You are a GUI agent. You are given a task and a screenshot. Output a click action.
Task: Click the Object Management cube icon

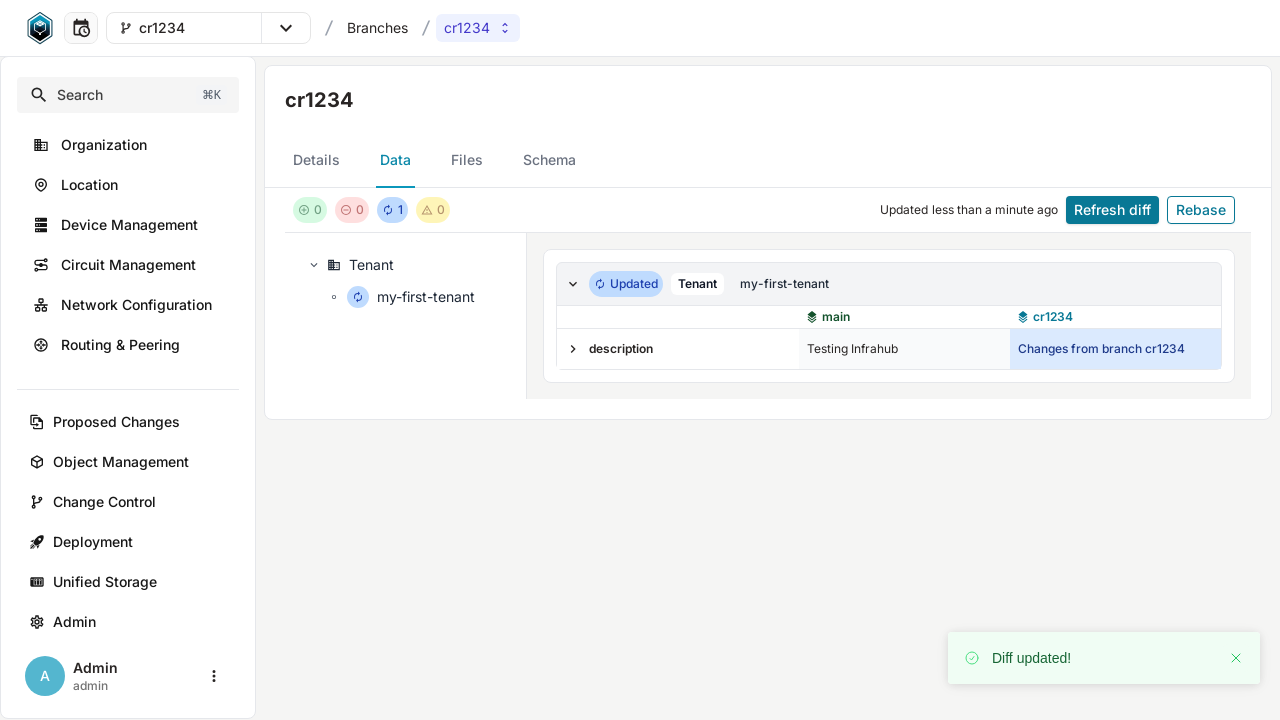tap(37, 462)
